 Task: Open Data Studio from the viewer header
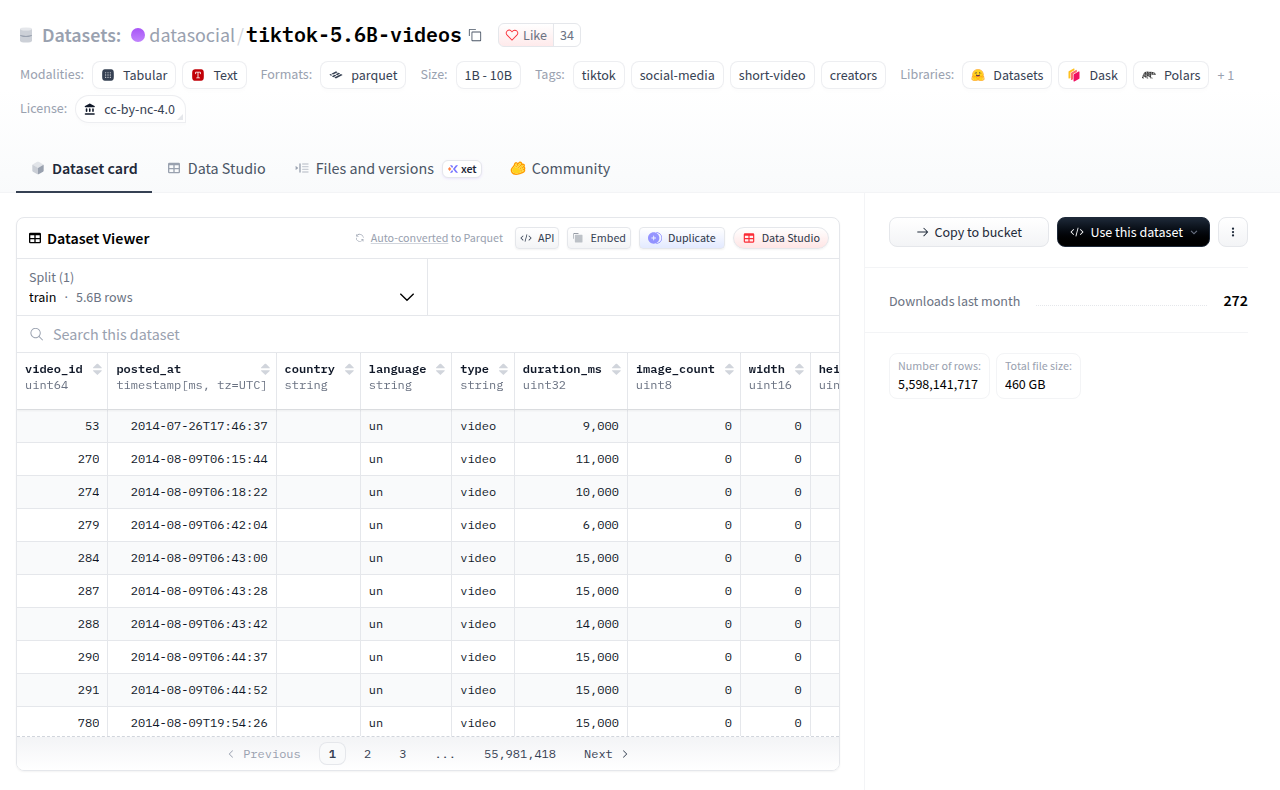(x=781, y=238)
